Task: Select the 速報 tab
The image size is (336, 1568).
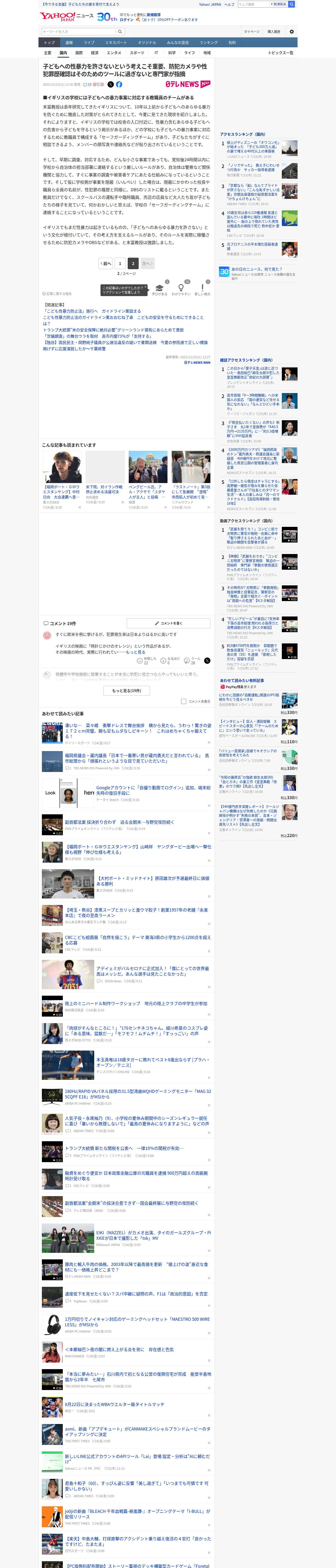Action: 69,43
